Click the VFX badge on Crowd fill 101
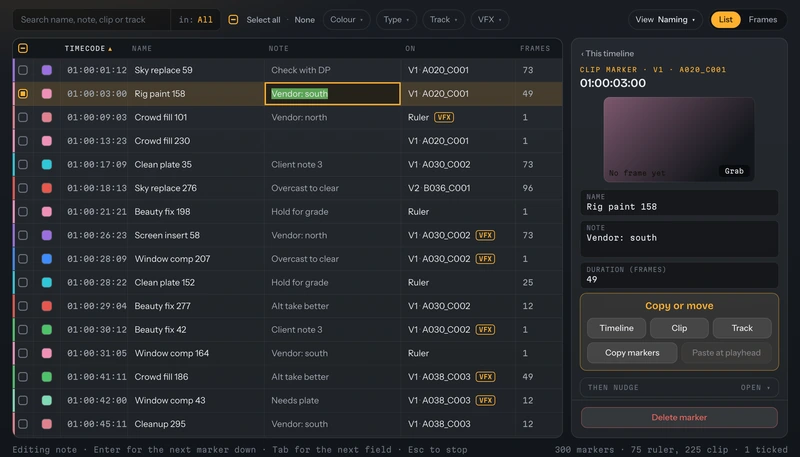Image resolution: width=800 pixels, height=457 pixels. tap(444, 117)
